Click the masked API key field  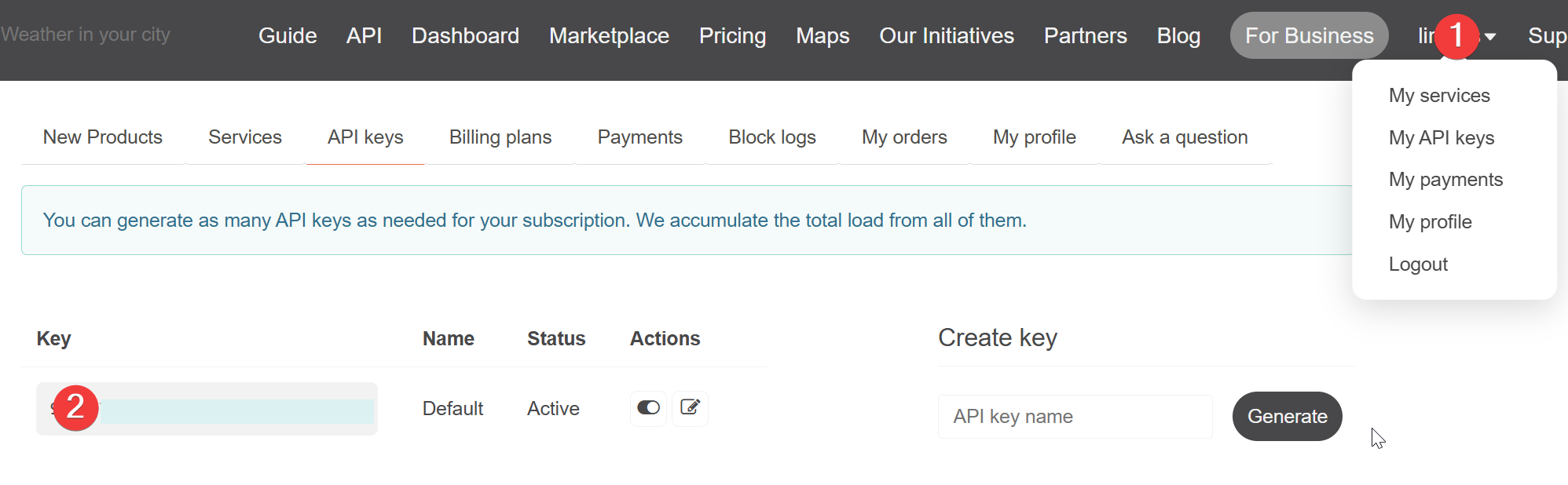tap(236, 410)
